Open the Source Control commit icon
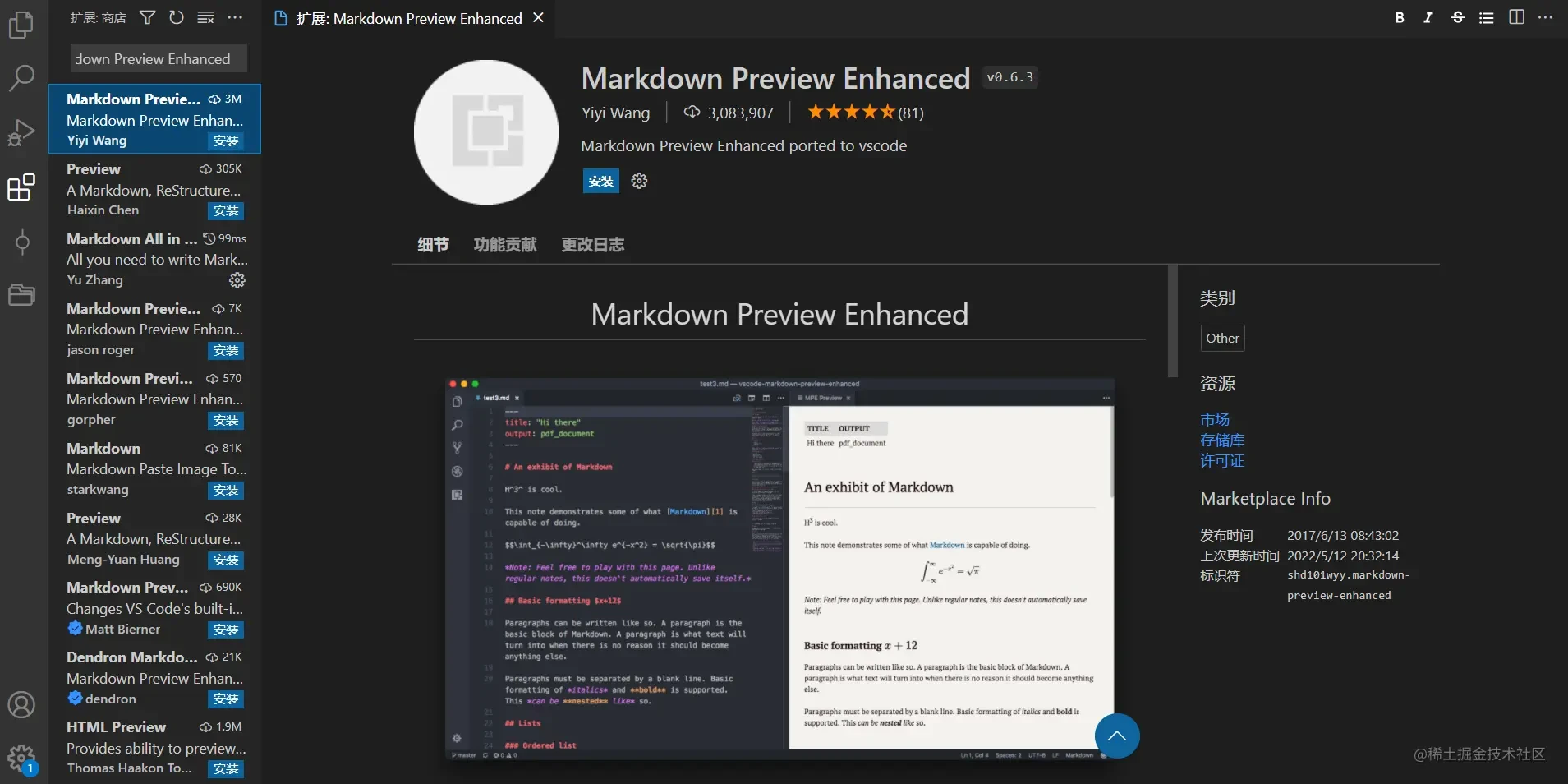Viewport: 1568px width, 784px height. tap(22, 242)
